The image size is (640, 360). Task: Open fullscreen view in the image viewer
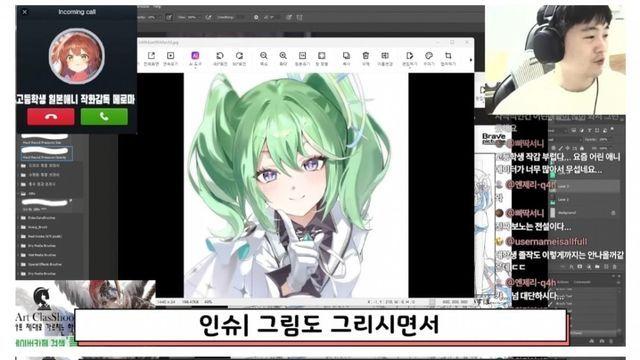click(151, 58)
